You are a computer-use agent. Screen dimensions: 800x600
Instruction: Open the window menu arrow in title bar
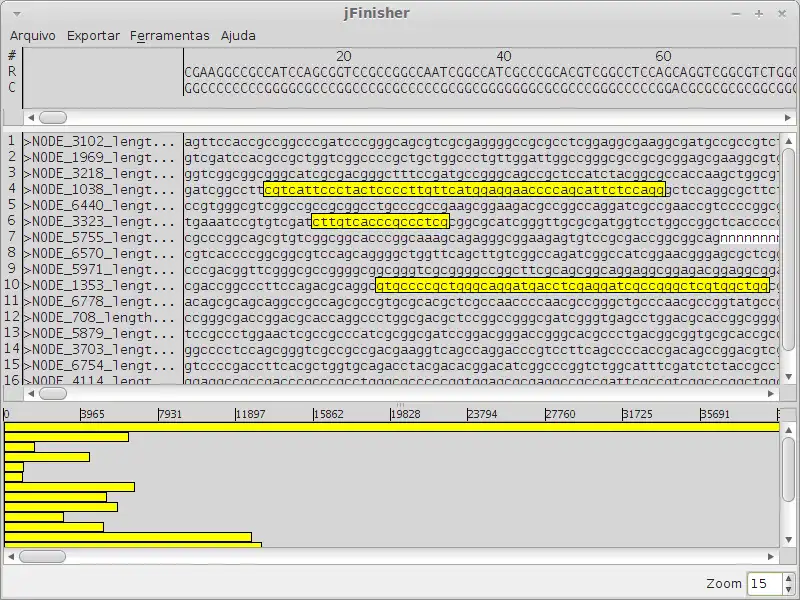[x=17, y=14]
